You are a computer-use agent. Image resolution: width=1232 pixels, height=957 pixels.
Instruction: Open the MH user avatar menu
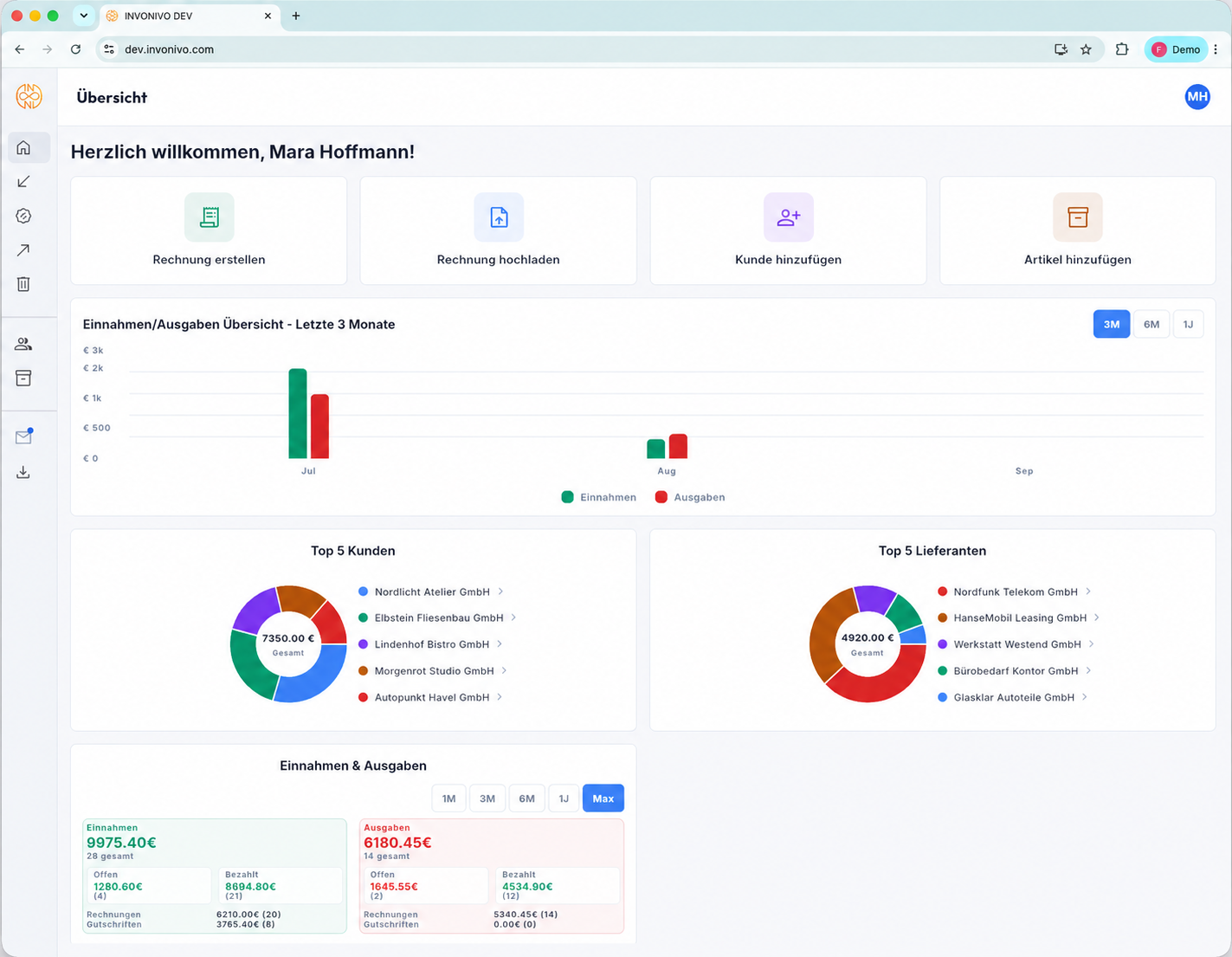click(x=1197, y=97)
